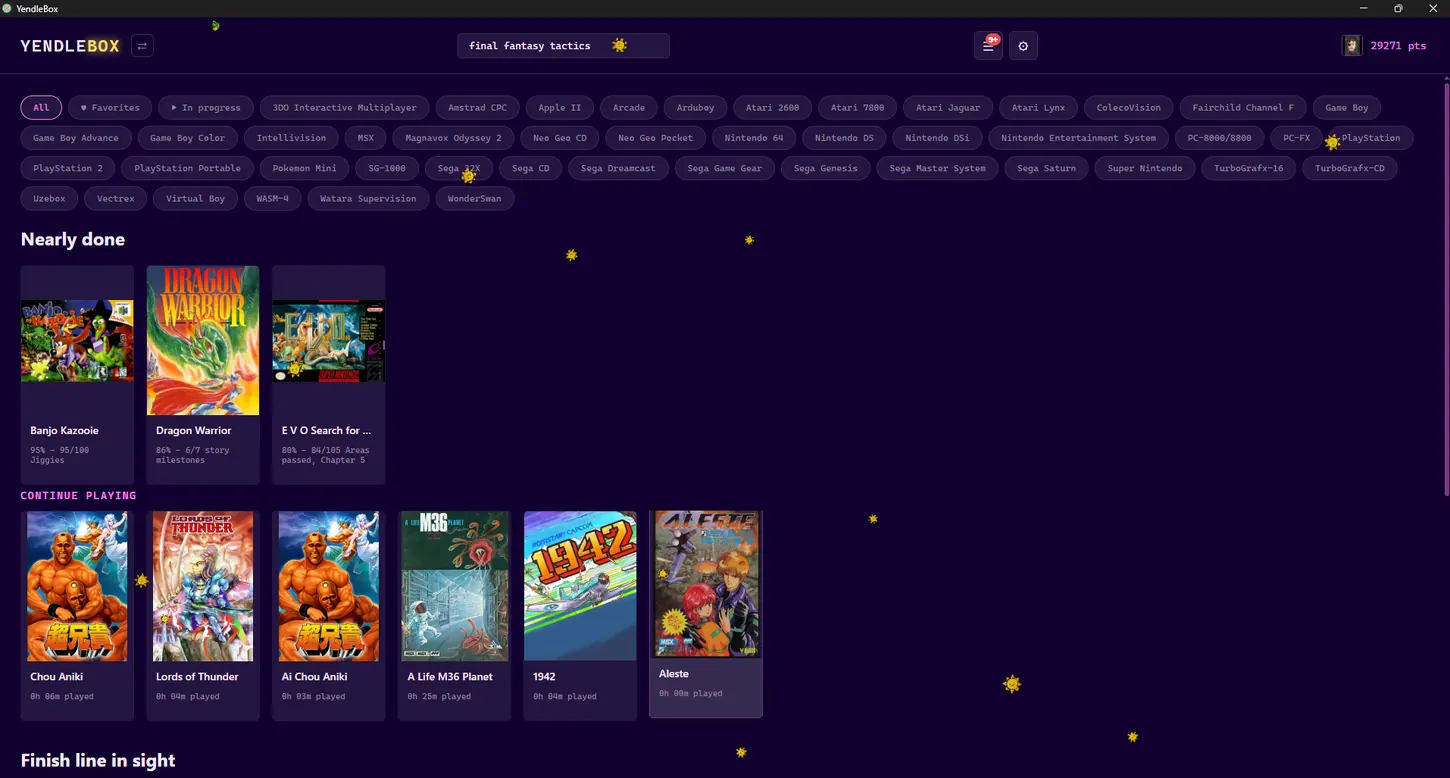Filter by 3DO Interactive Multiplayer
Image resolution: width=1450 pixels, height=778 pixels.
pos(345,108)
